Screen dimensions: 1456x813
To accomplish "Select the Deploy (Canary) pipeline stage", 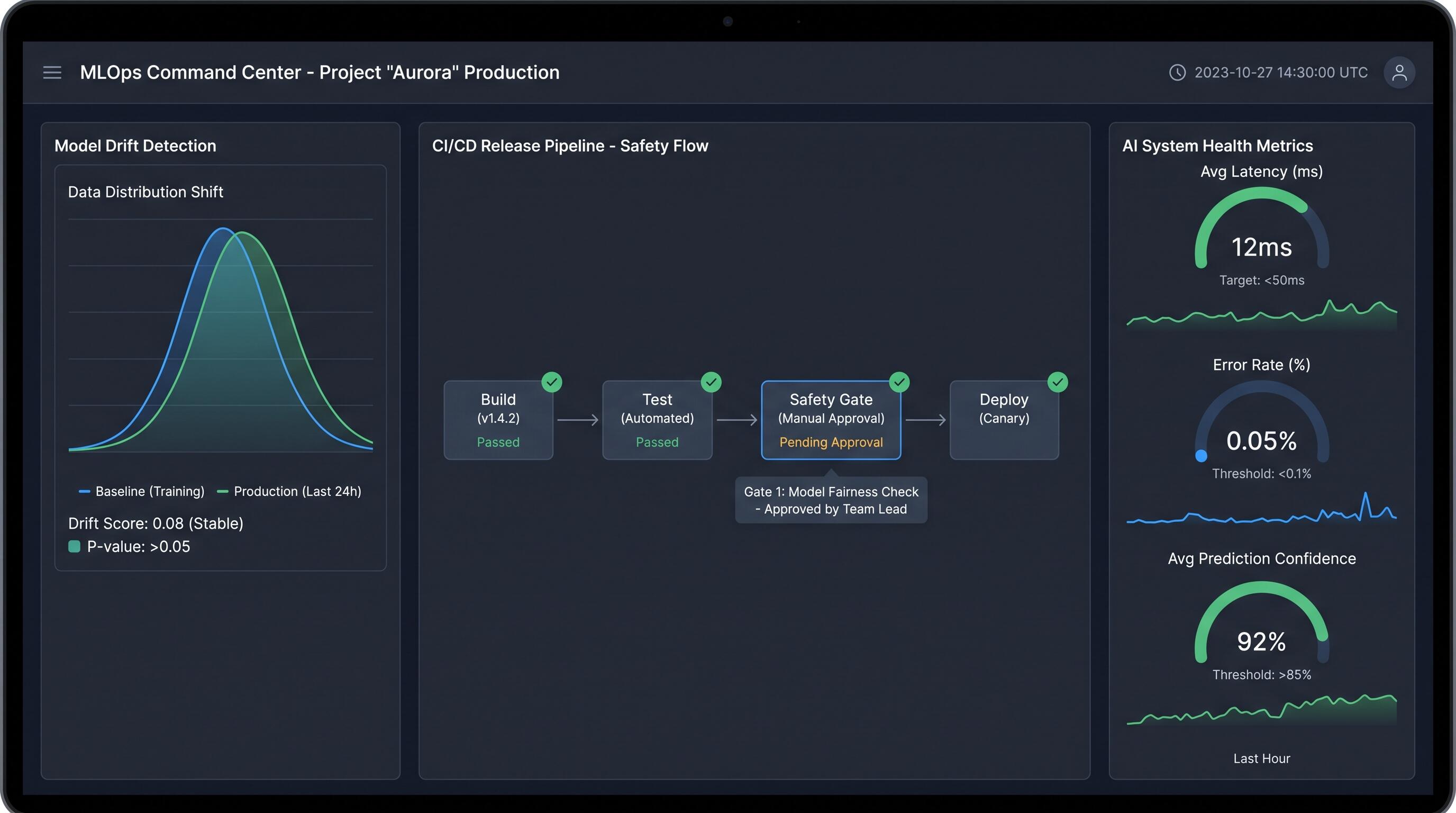I will [1004, 420].
